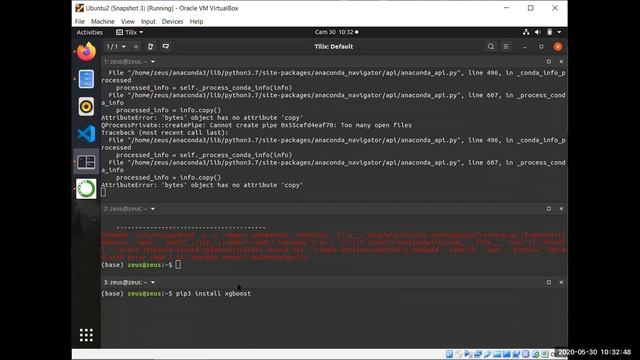
Task: Open the Tilix terminal search
Action: tap(491, 47)
